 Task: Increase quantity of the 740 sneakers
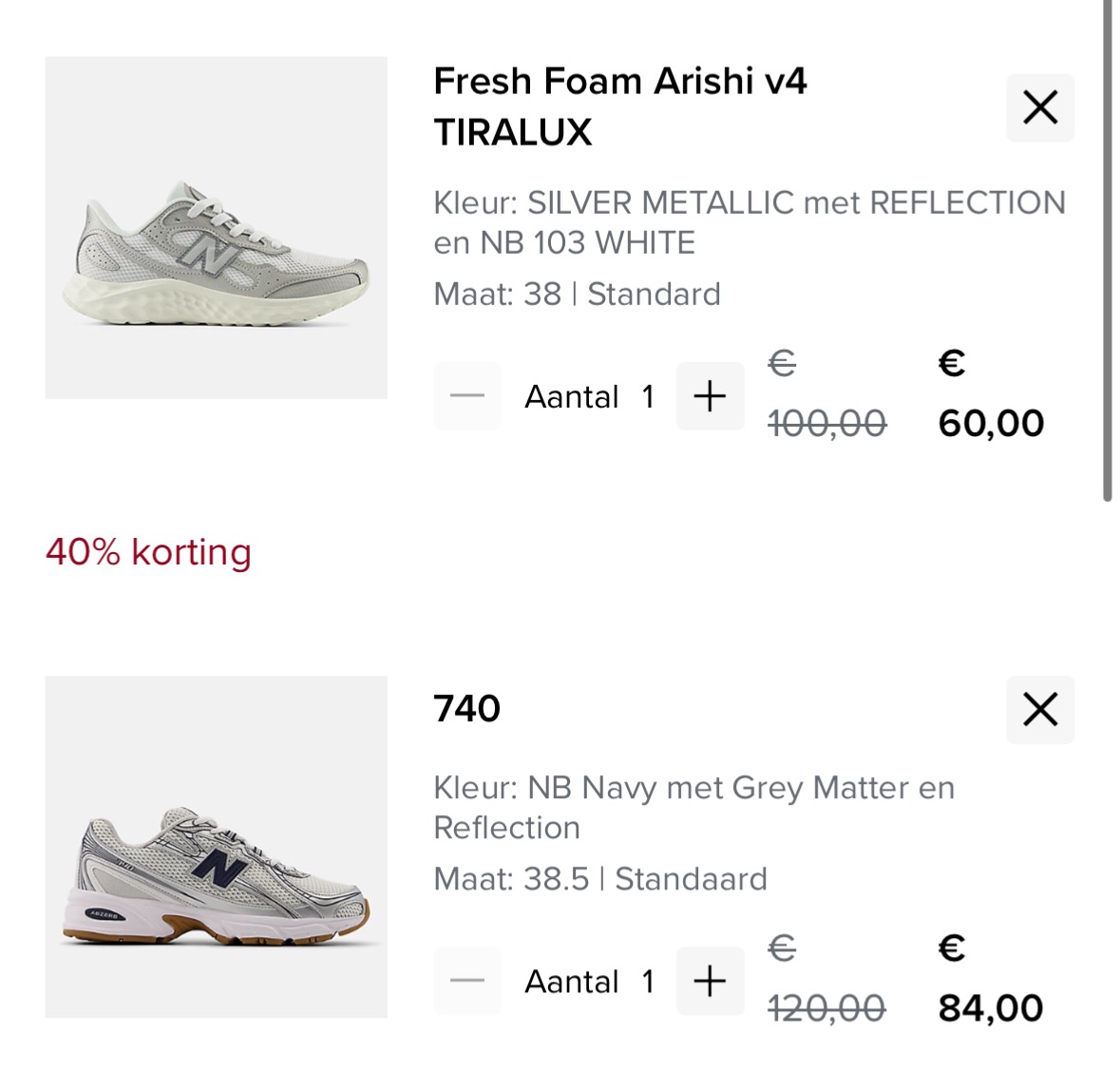pyautogui.click(x=710, y=981)
